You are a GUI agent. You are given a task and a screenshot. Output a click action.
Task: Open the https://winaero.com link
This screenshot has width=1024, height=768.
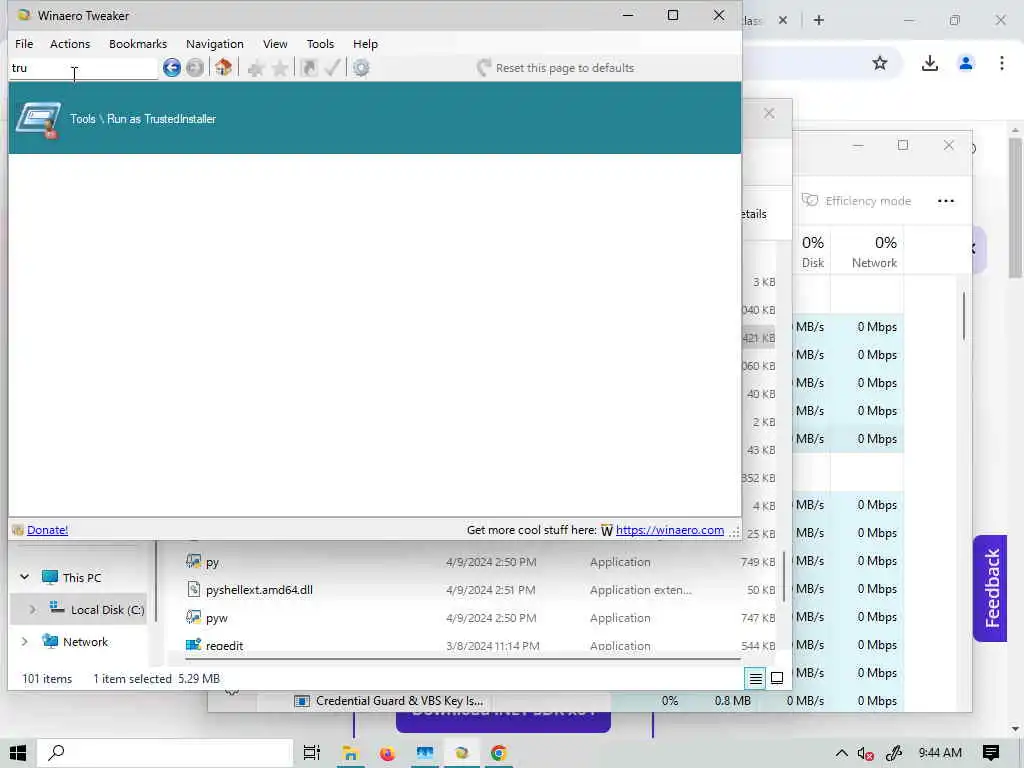pos(669,530)
